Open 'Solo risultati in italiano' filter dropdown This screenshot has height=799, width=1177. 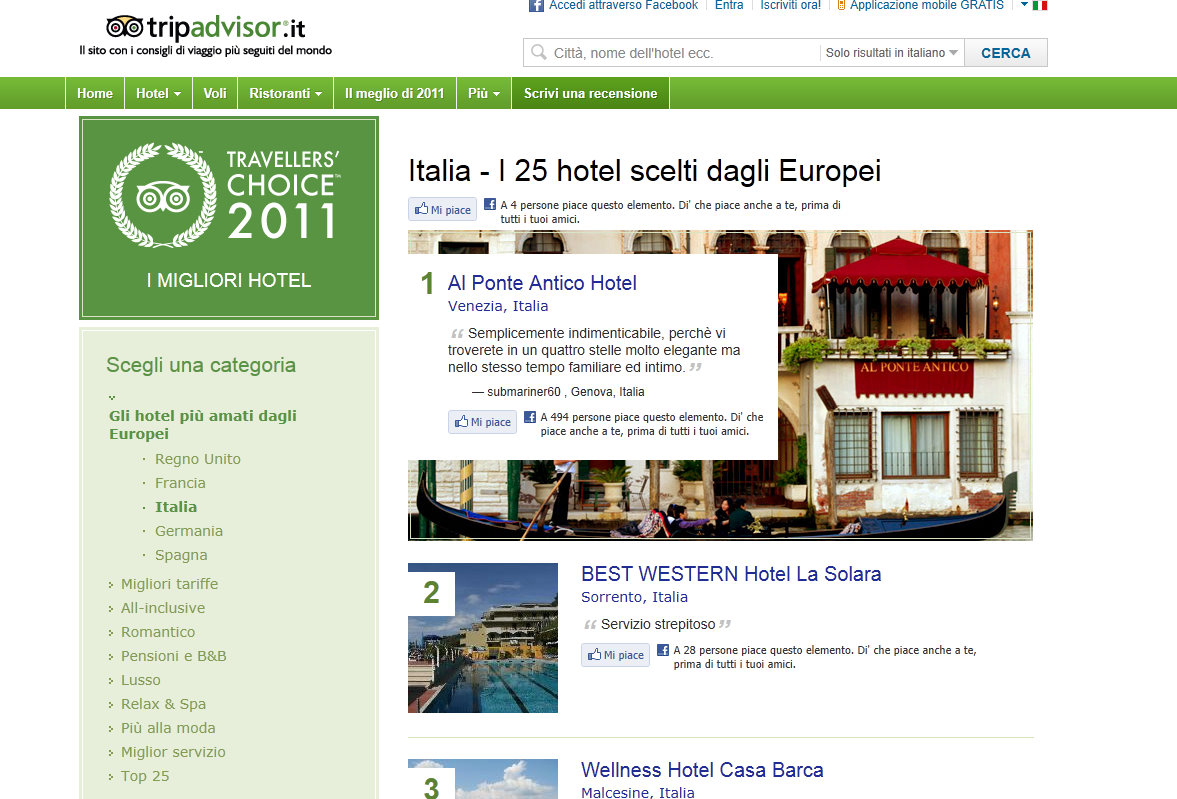pos(891,53)
